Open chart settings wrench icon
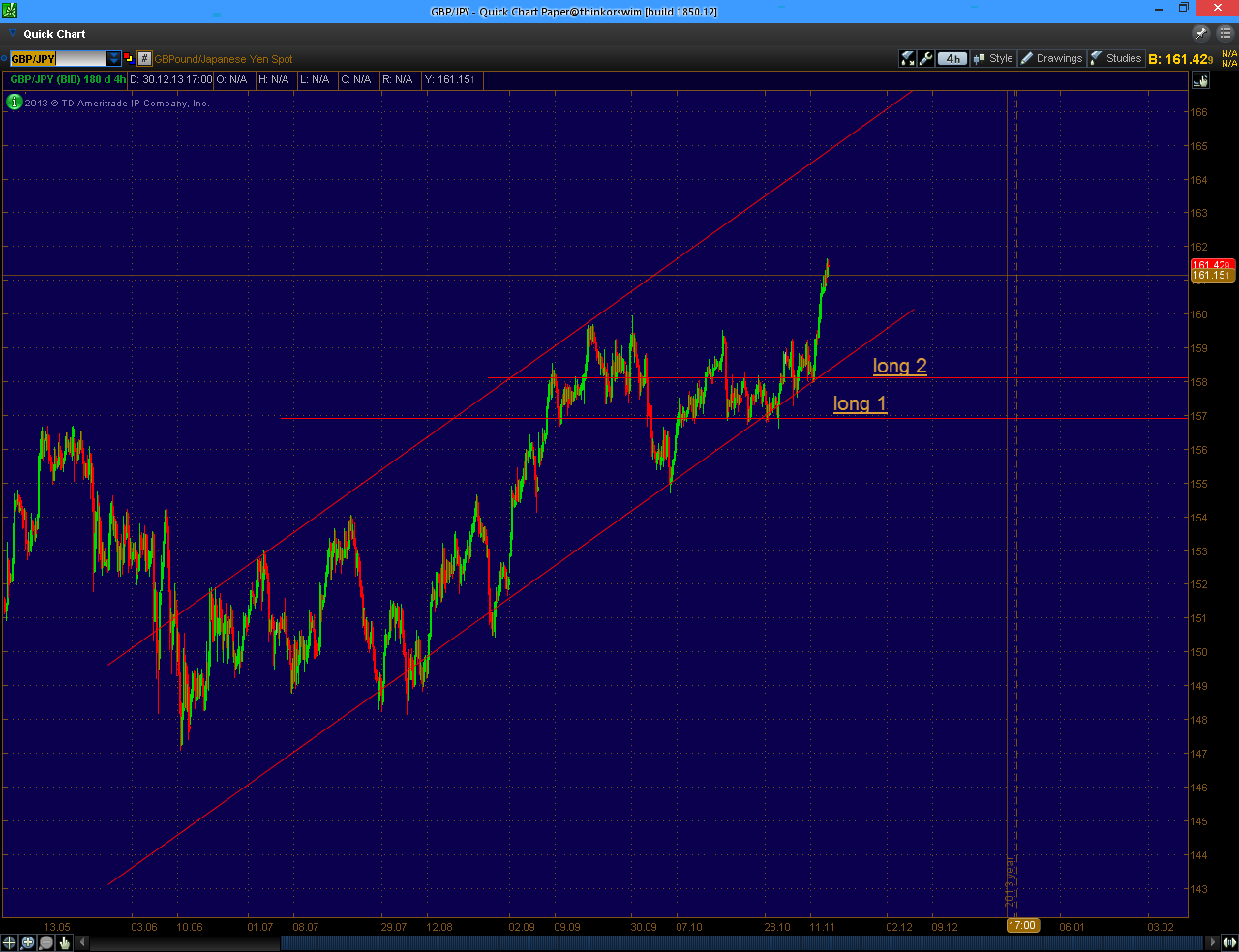Viewport: 1239px width, 952px height. (x=925, y=58)
